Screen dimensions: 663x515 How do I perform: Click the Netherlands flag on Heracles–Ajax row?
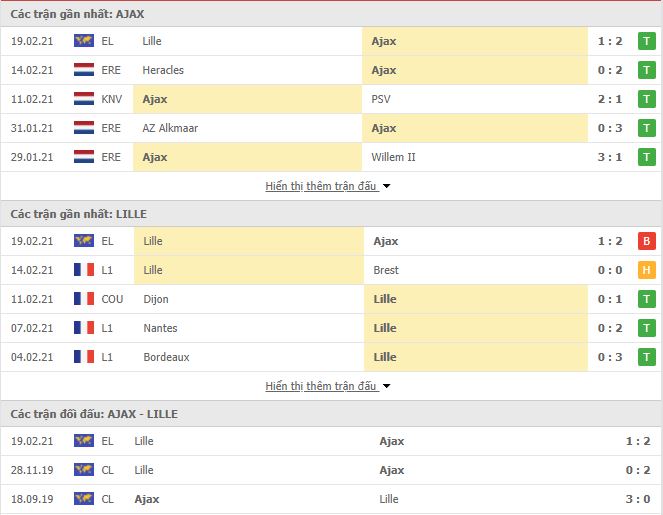(x=84, y=70)
